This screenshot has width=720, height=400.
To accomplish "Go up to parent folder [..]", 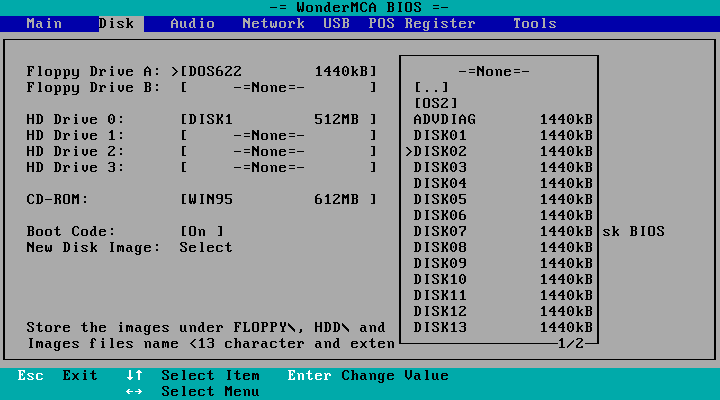I will click(431, 87).
